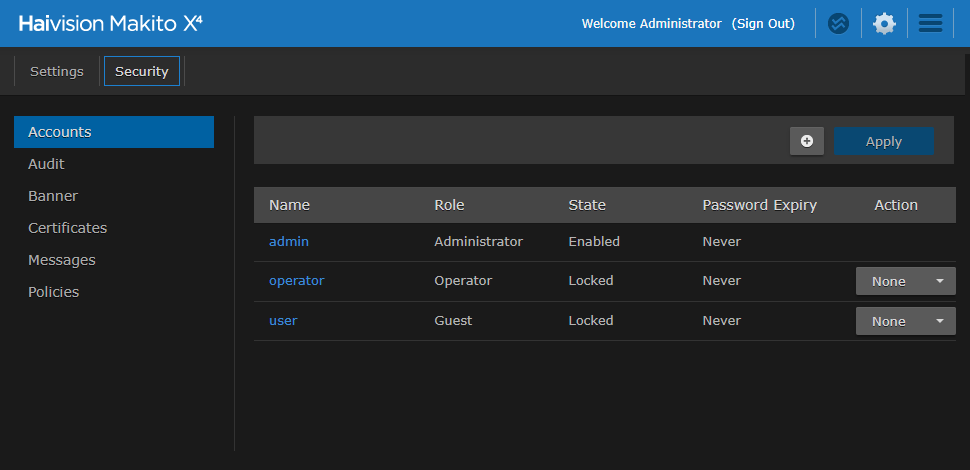Navigate to Messages in the sidebar
This screenshot has width=970, height=470.
coord(62,260)
